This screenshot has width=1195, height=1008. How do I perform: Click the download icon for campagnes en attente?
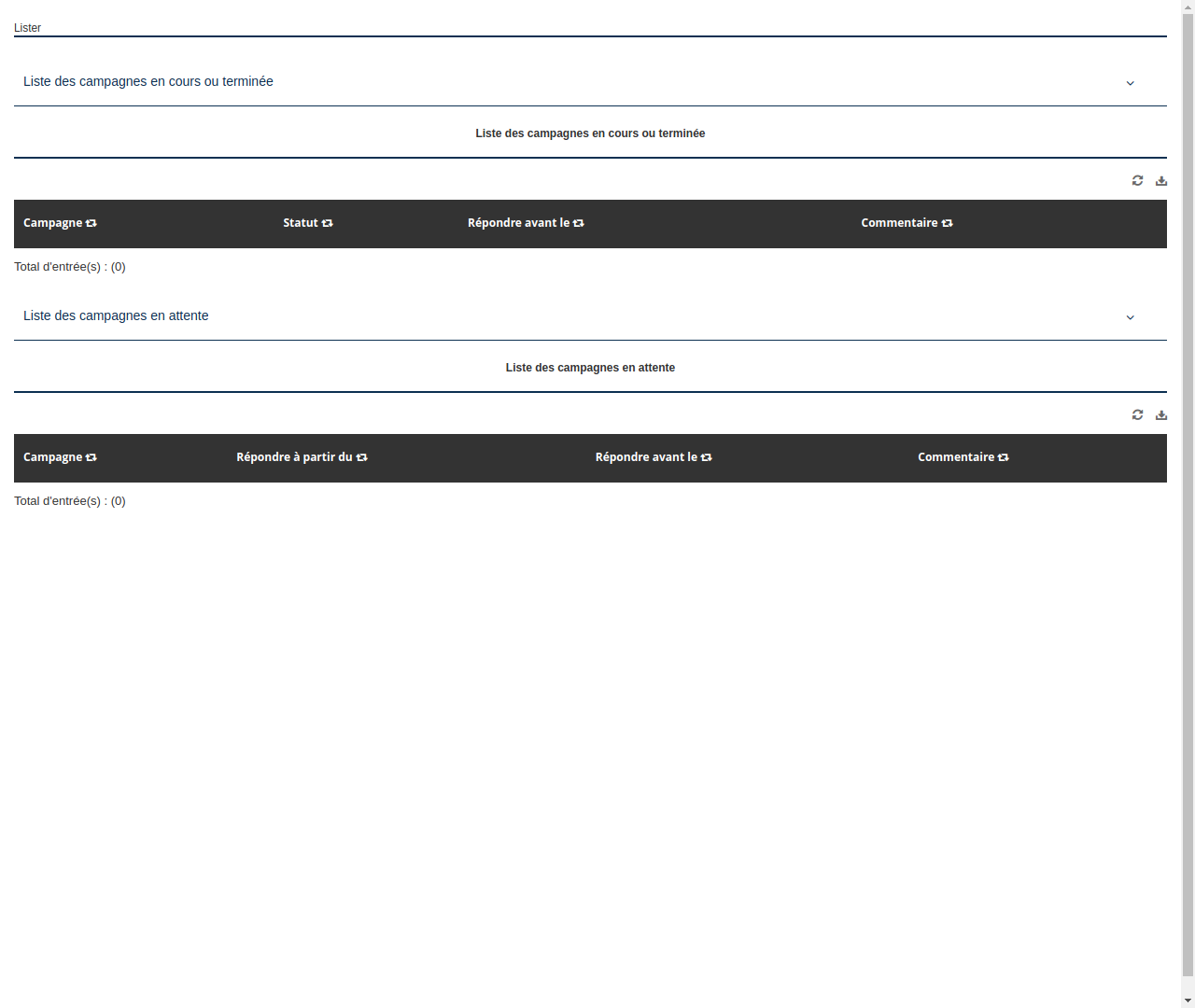1161,414
